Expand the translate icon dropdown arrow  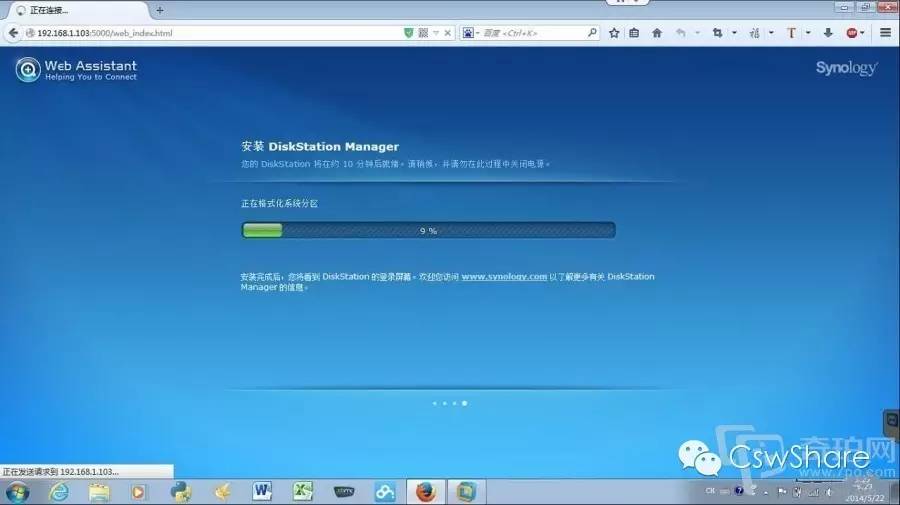[x=771, y=33]
